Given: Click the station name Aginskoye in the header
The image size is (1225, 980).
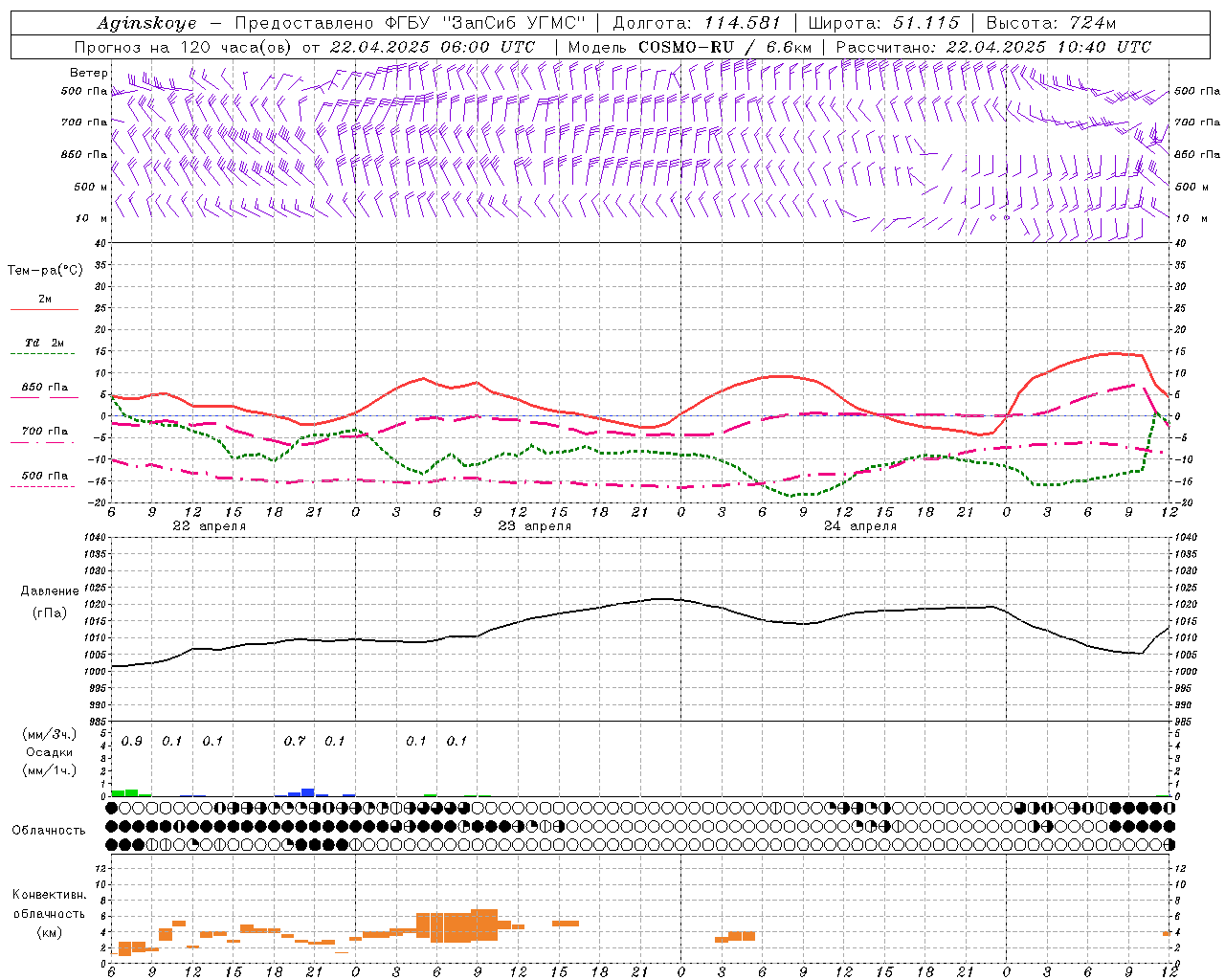Looking at the screenshot, I should pos(146,23).
